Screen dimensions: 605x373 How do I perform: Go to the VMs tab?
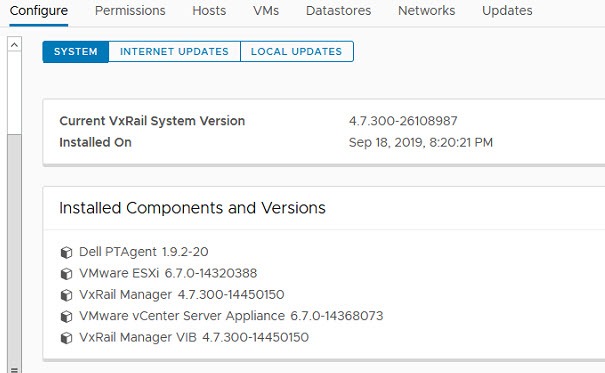click(x=266, y=11)
